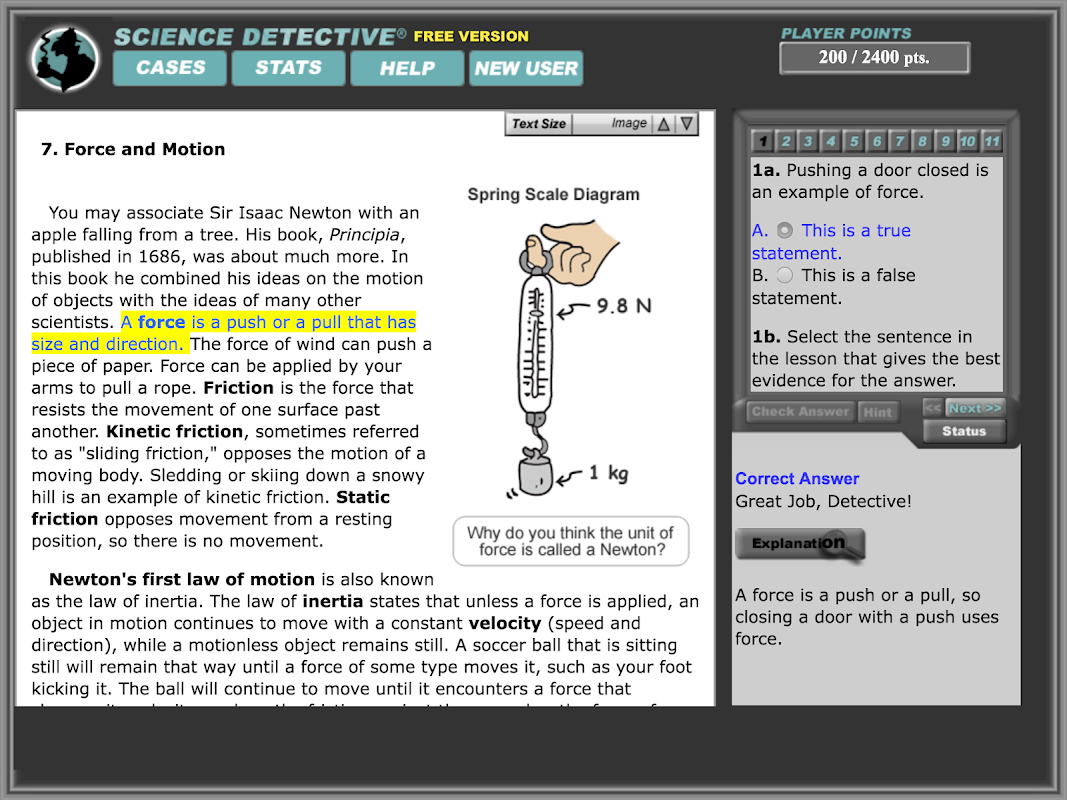Go to question 11 tab
Screen dimensions: 1067x800
[991, 141]
